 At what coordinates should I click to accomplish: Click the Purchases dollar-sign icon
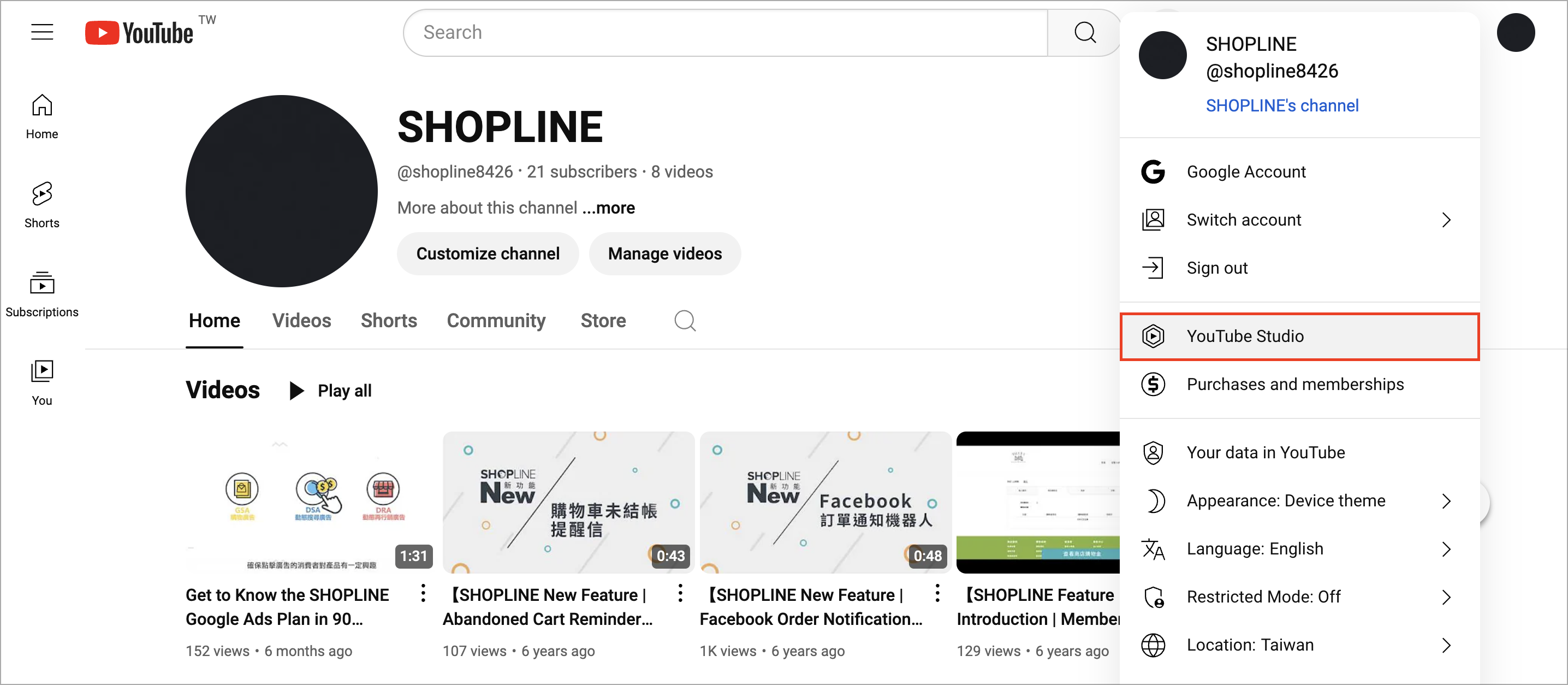point(1153,384)
